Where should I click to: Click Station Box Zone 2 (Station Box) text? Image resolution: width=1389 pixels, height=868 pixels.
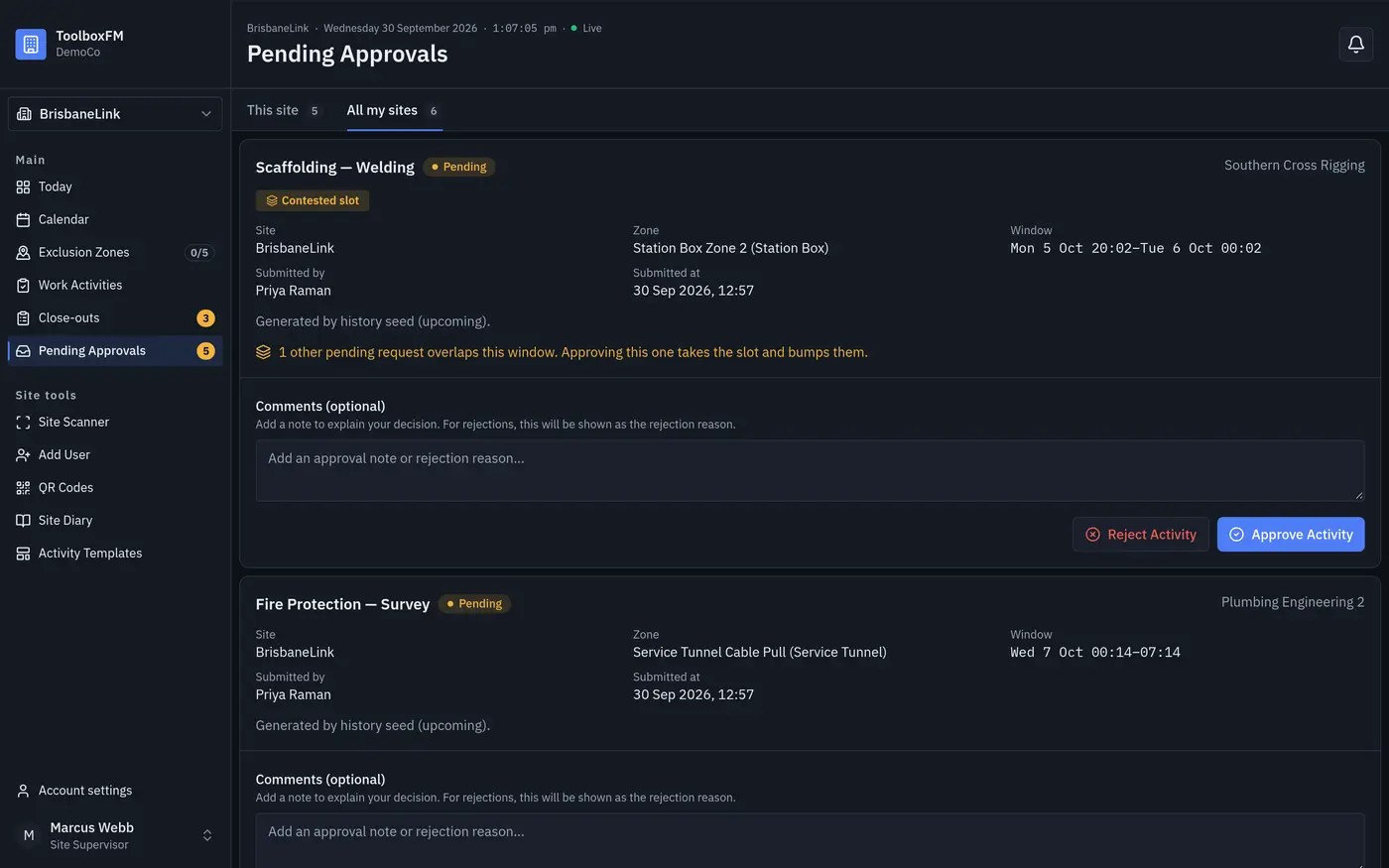pos(730,248)
